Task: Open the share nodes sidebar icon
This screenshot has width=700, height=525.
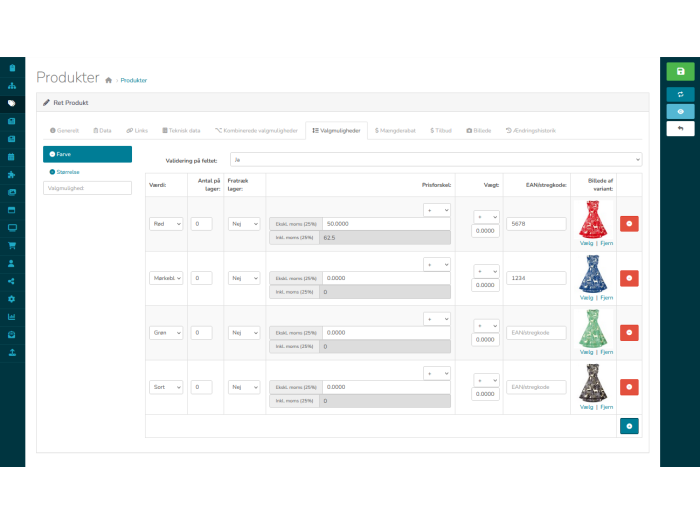Action: coord(12,281)
